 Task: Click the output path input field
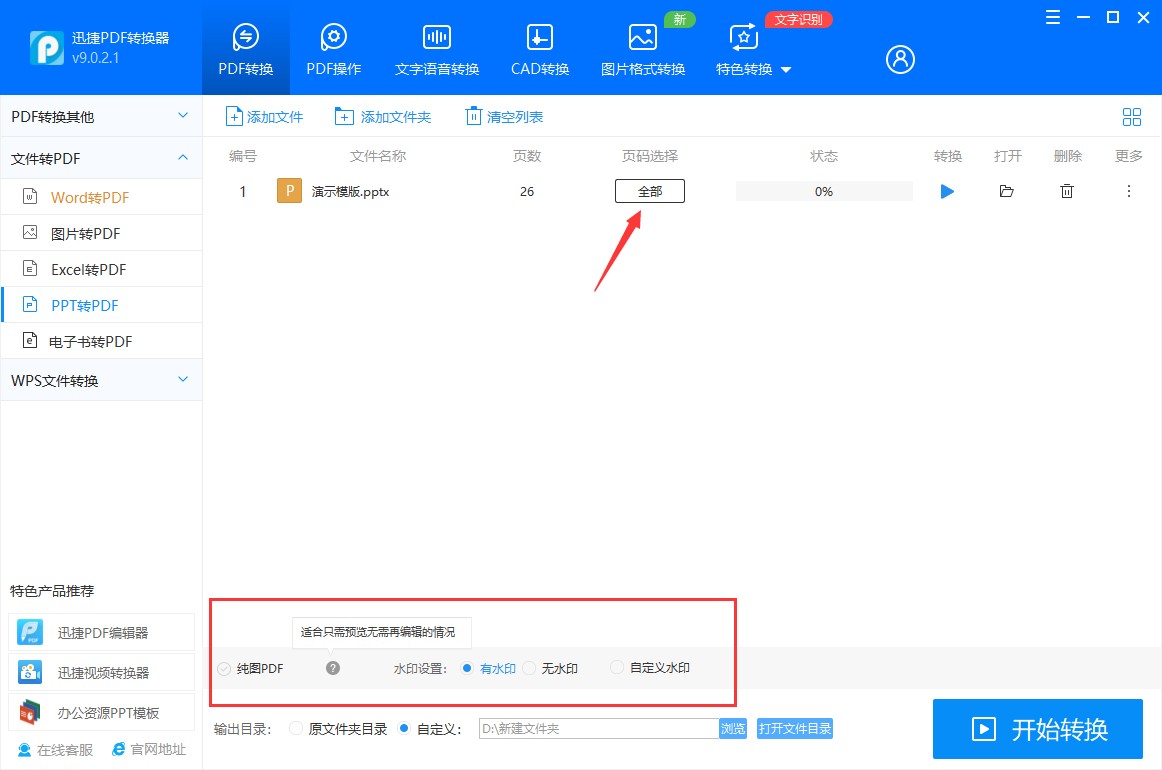(x=599, y=728)
